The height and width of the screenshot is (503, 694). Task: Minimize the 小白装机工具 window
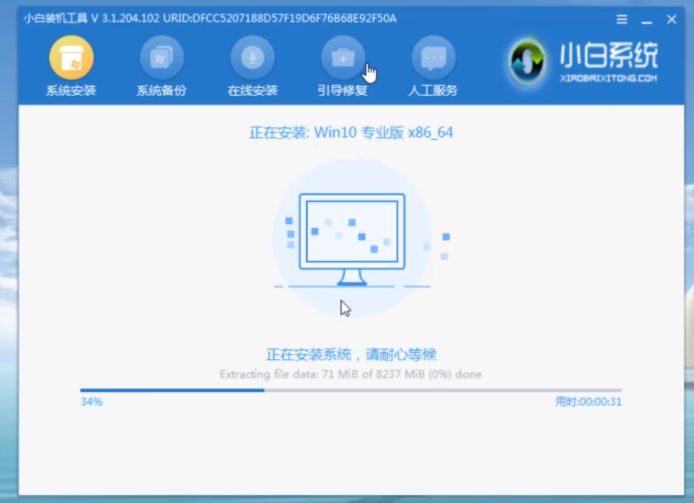click(x=647, y=20)
